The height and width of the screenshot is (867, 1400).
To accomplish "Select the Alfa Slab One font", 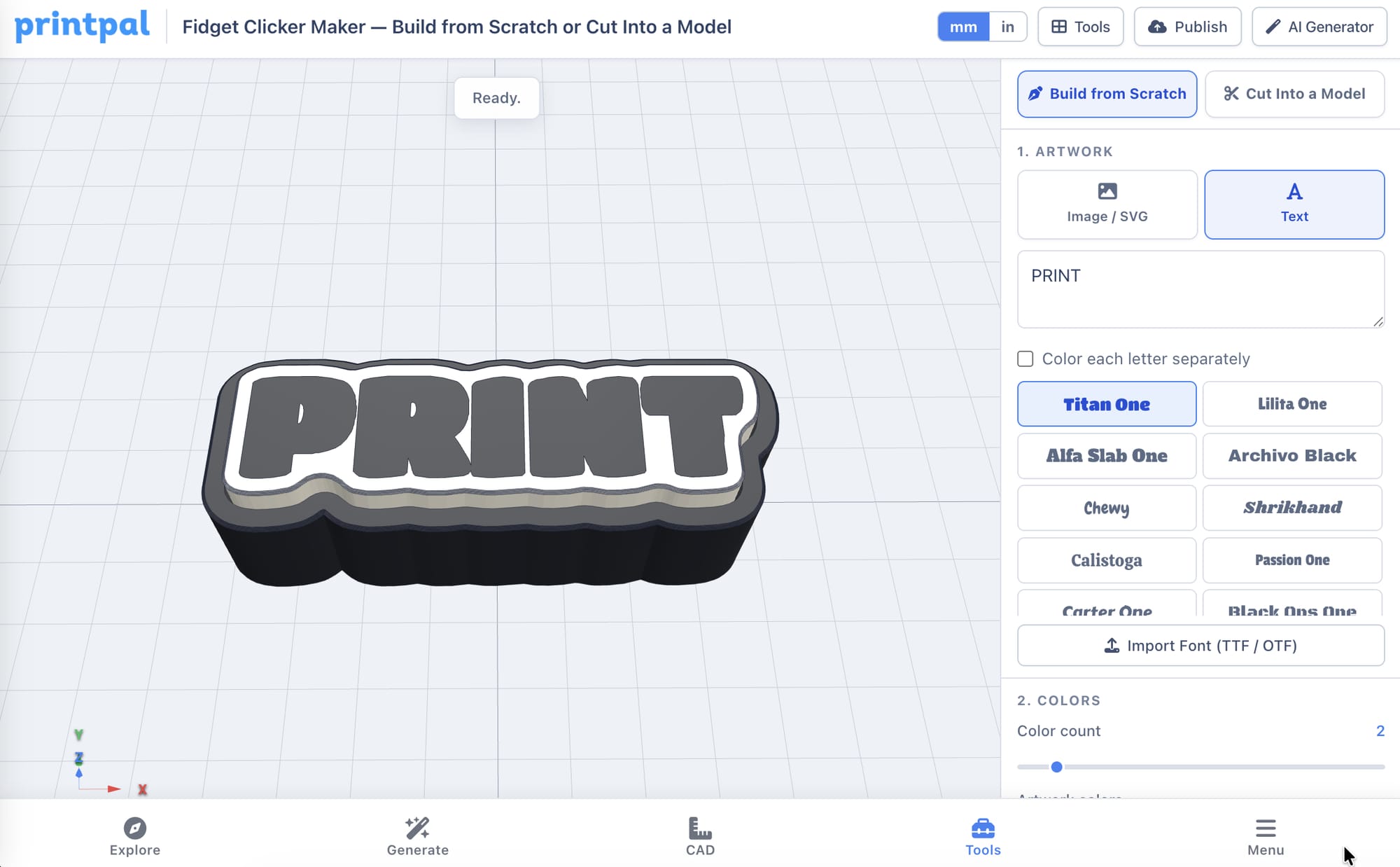I will click(x=1107, y=456).
